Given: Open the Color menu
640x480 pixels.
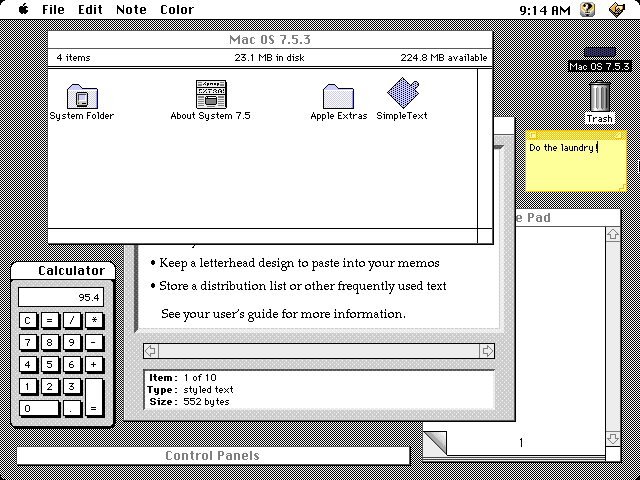Looking at the screenshot, I should tap(177, 9).
